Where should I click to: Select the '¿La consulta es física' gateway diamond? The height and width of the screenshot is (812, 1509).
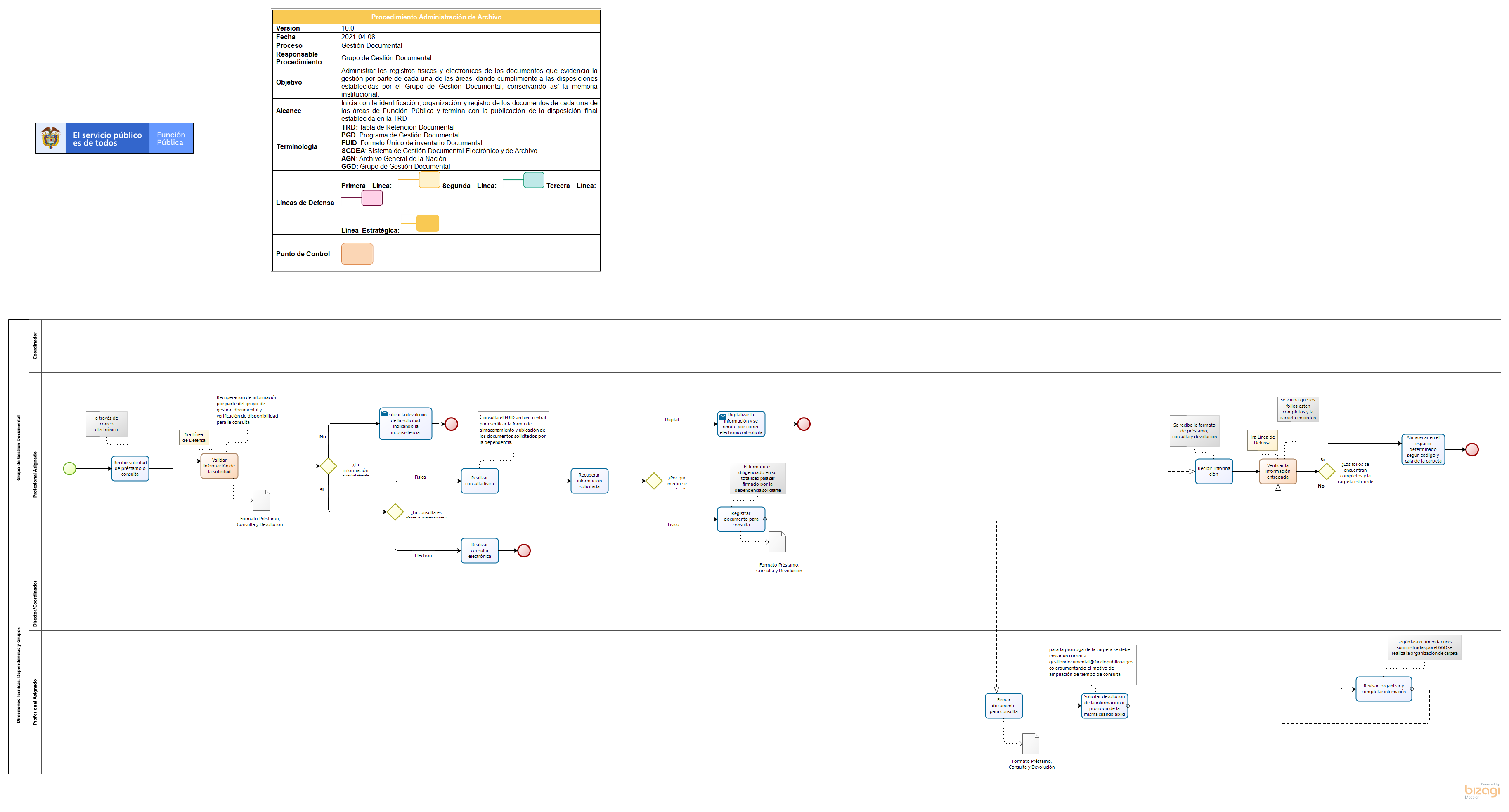[x=395, y=512]
